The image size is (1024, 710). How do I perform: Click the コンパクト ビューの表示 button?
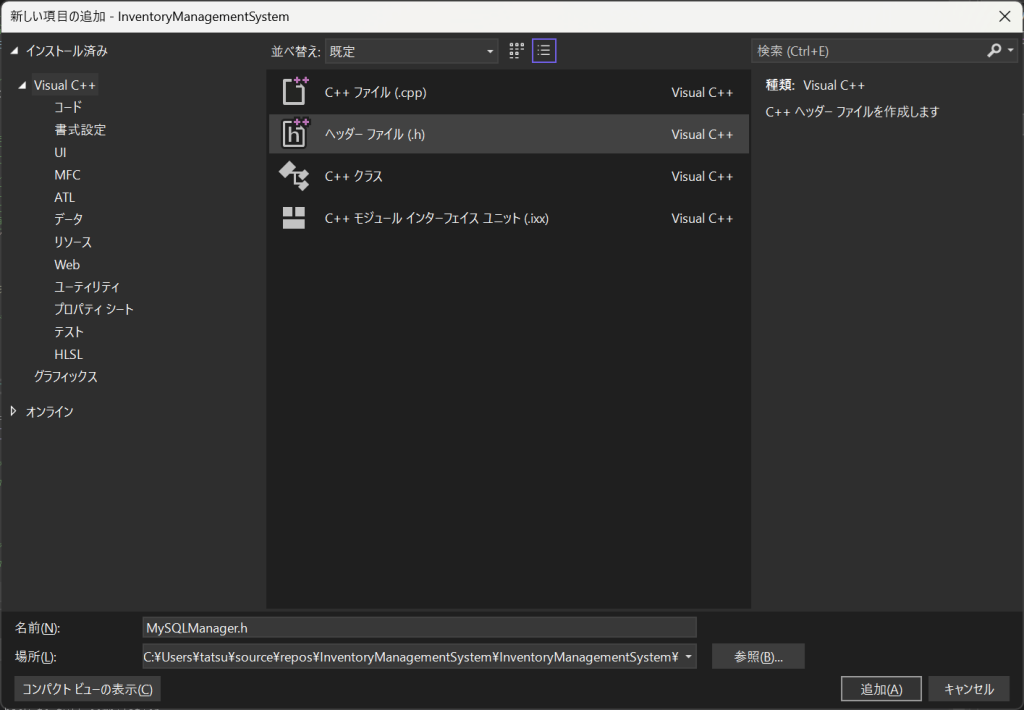(x=88, y=689)
